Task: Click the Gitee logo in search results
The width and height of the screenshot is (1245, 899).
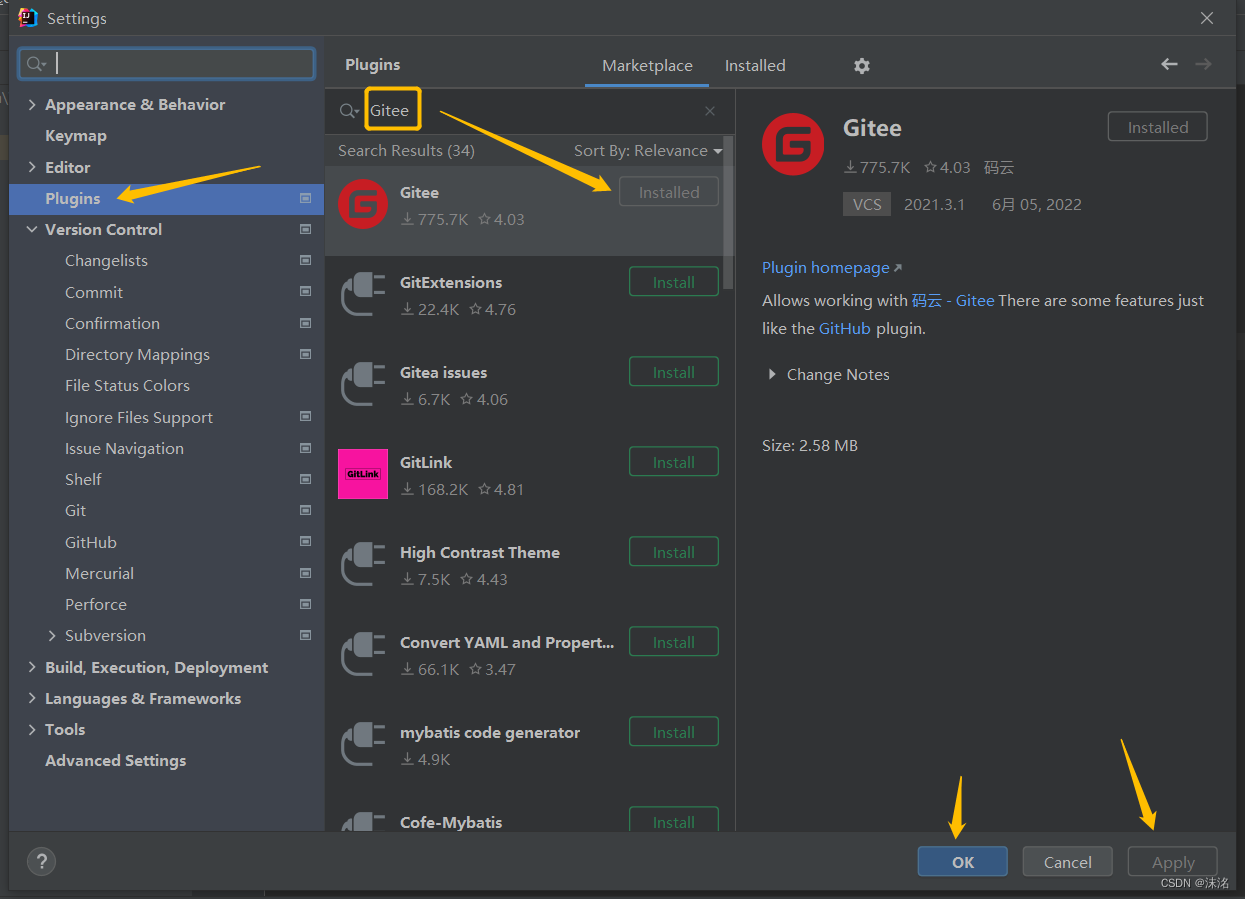Action: click(x=362, y=205)
